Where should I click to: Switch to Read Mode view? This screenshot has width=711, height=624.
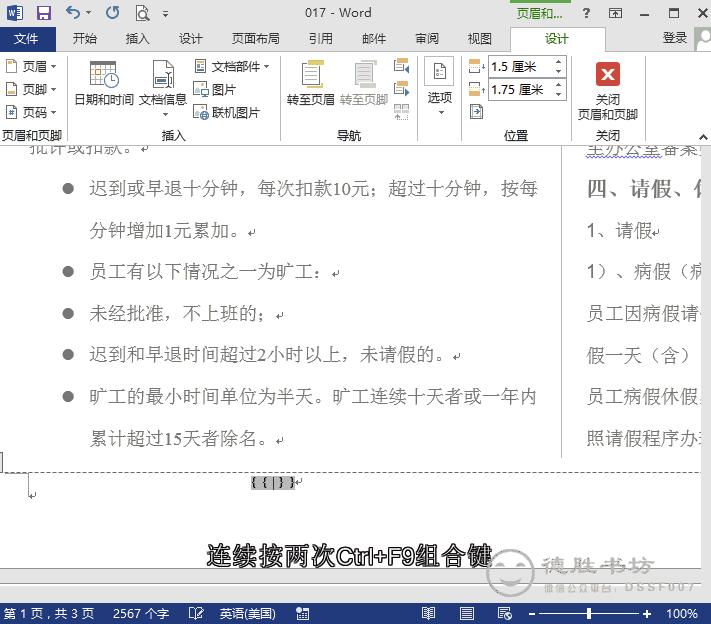(x=429, y=614)
